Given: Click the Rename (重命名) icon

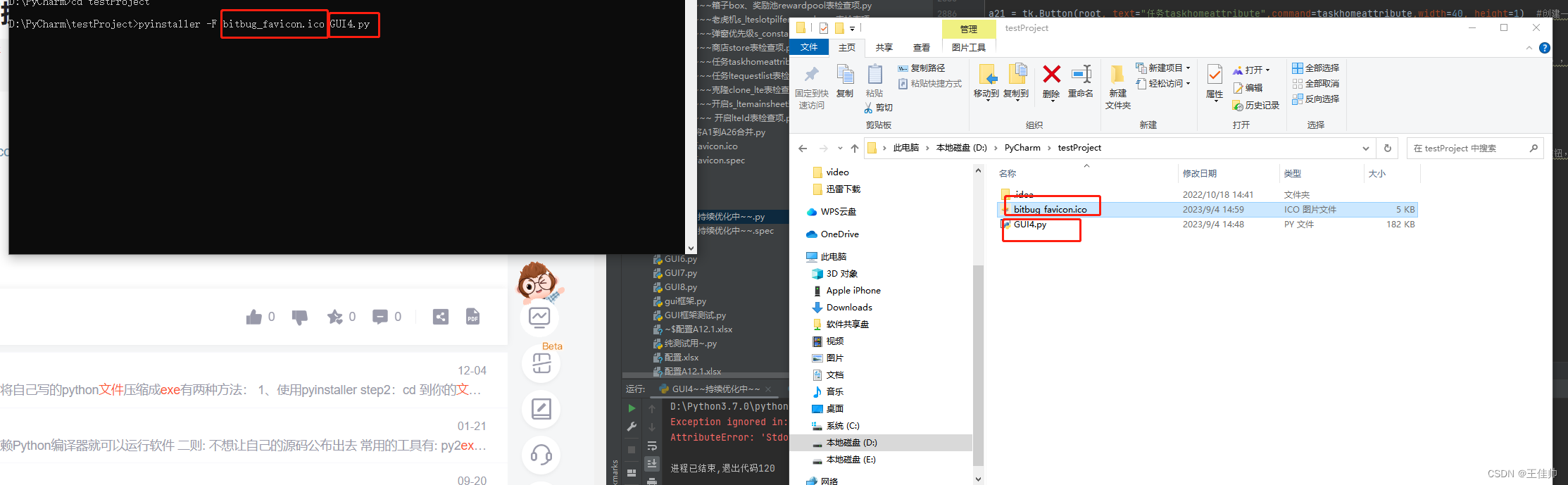Looking at the screenshot, I should coord(1081,74).
